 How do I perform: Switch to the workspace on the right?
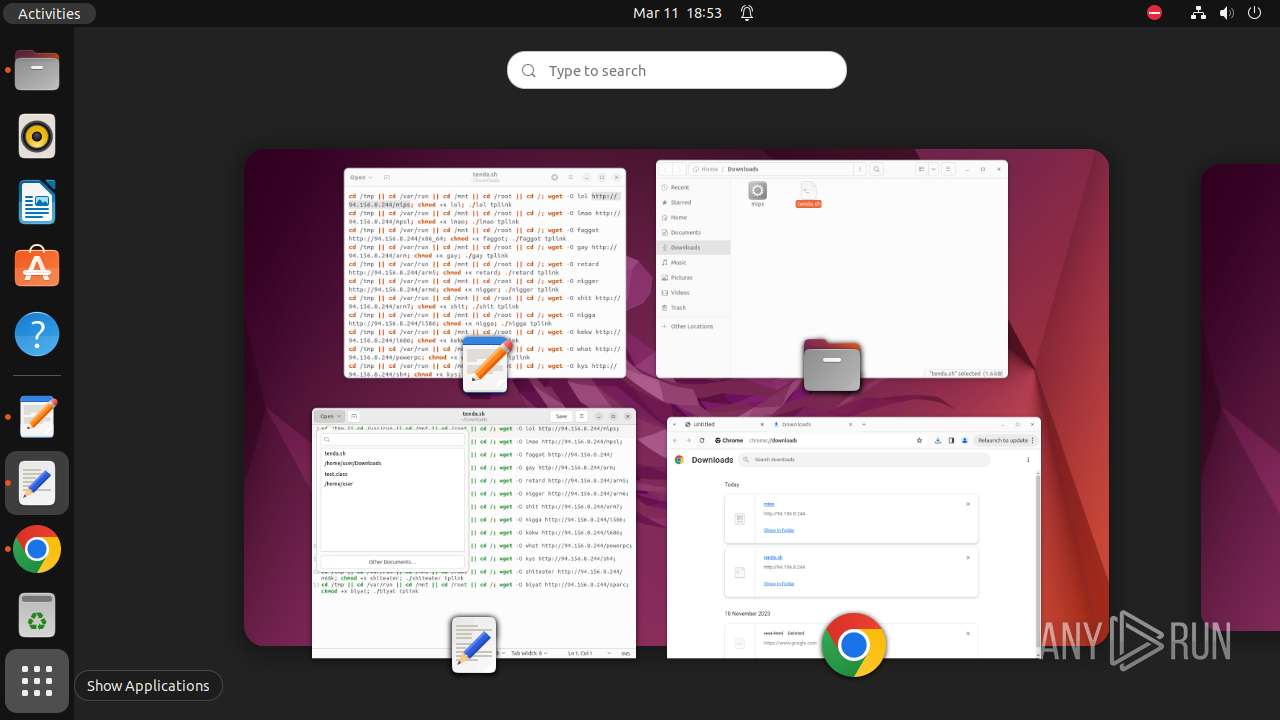[x=1240, y=398]
